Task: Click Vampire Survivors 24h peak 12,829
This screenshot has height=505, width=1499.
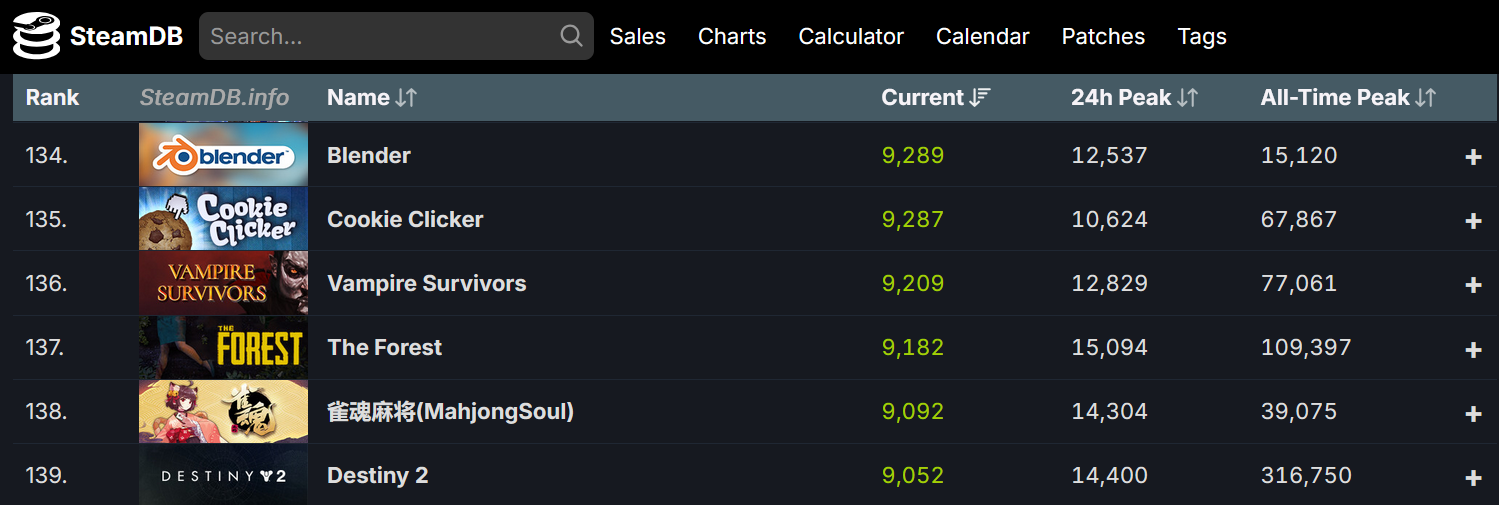Action: [x=1109, y=283]
